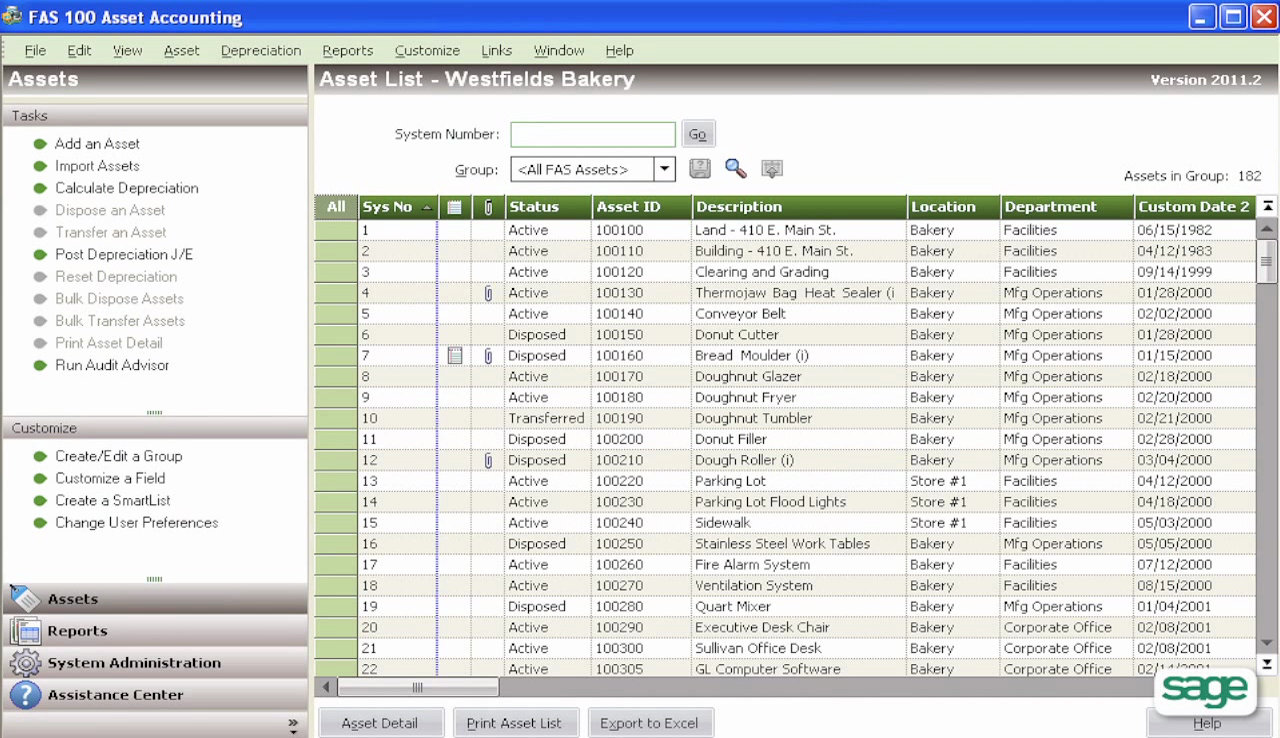Open the Group dropdown list
The height and width of the screenshot is (738, 1280).
[x=664, y=170]
